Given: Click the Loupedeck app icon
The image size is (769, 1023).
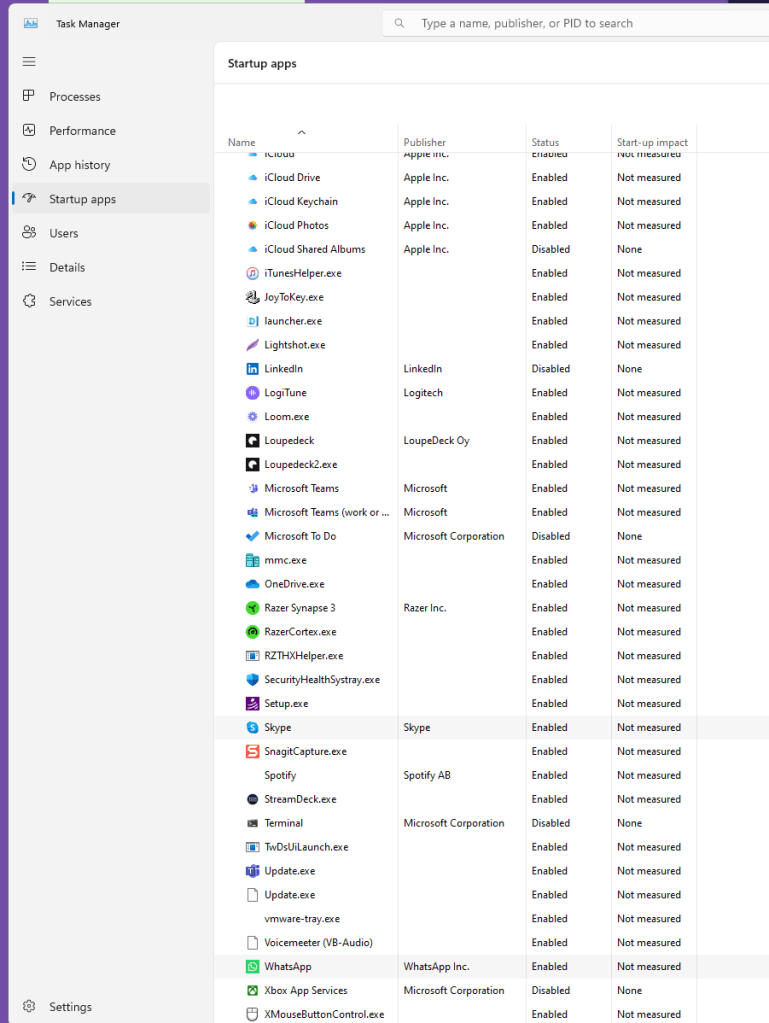Looking at the screenshot, I should 252,440.
